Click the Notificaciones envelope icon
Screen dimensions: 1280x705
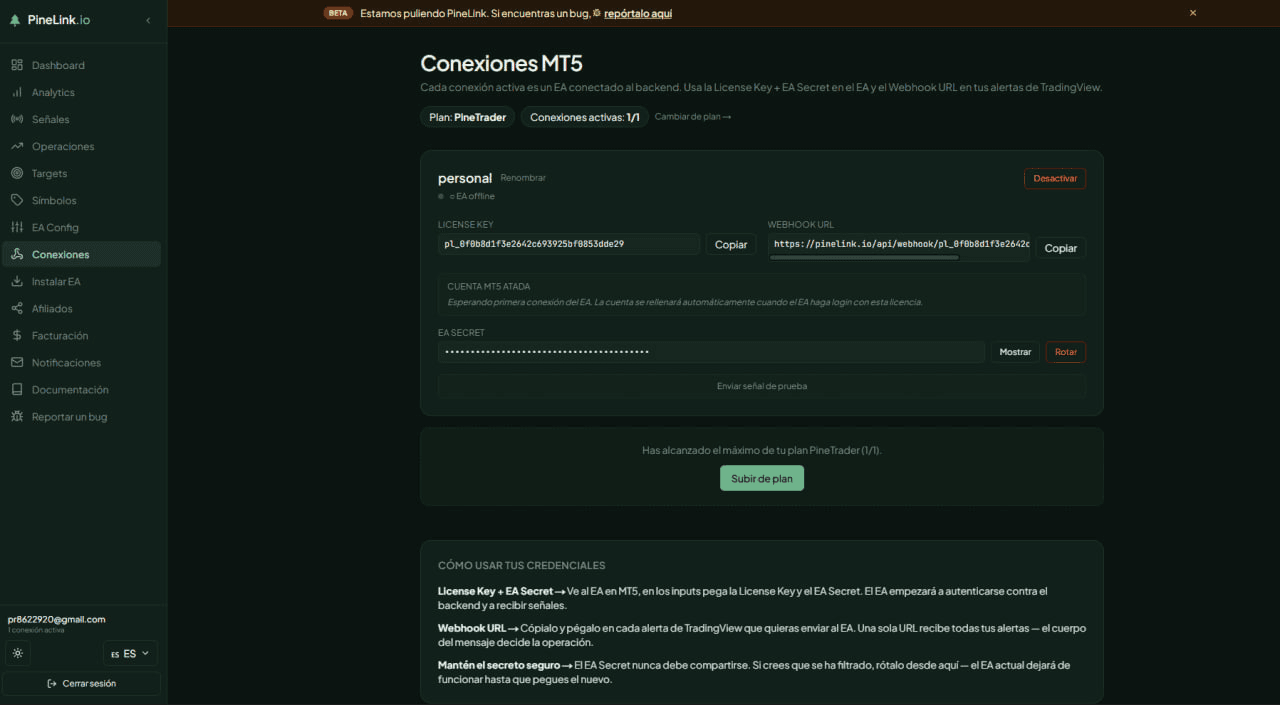click(x=17, y=362)
